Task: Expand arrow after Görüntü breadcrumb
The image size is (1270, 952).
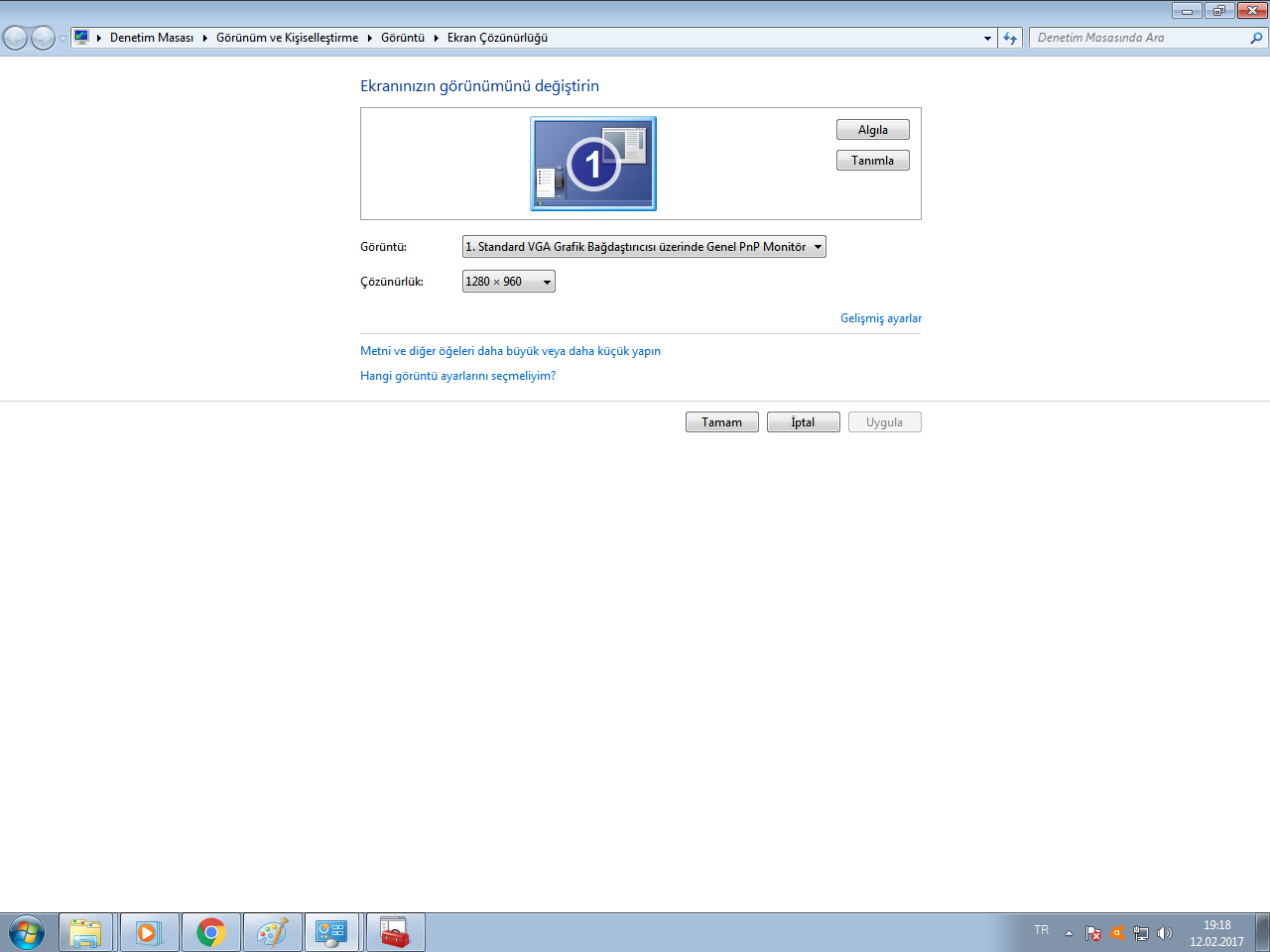Action: pos(436,38)
